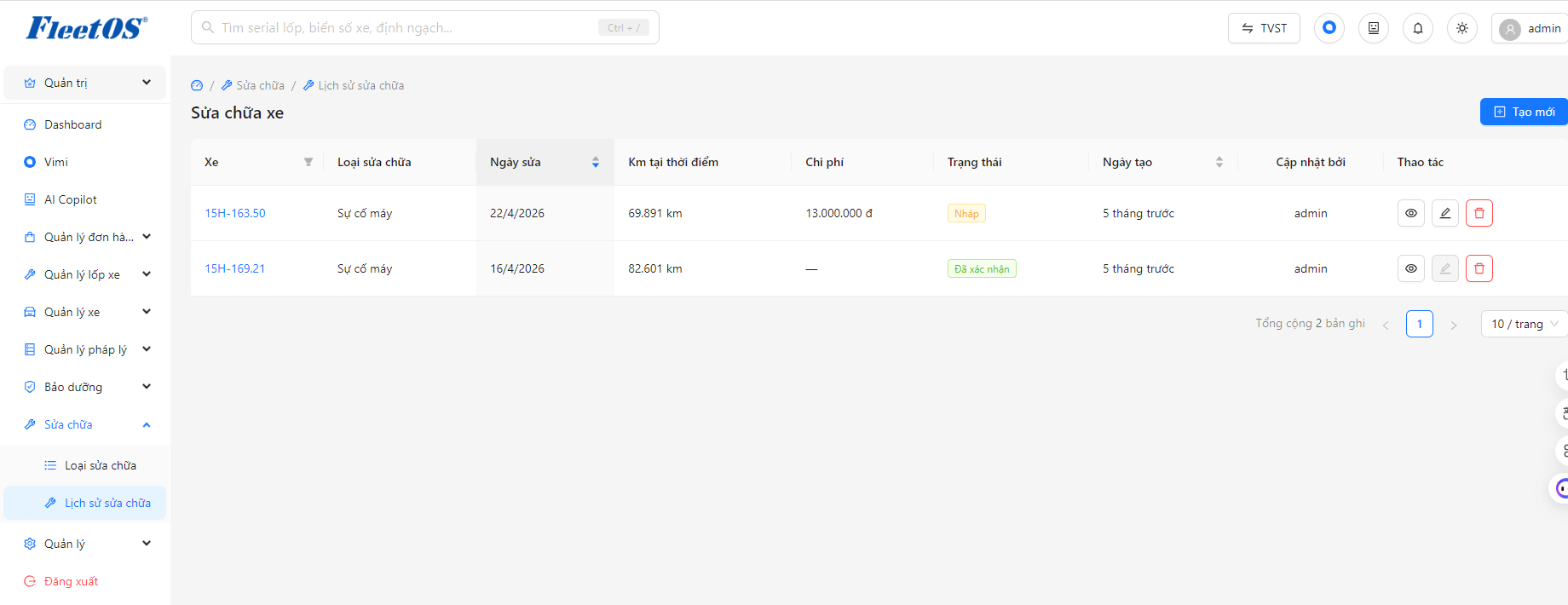Screen dimensions: 1568x605
Task: Open Loại sửa chữa submenu item
Action: 85,465
